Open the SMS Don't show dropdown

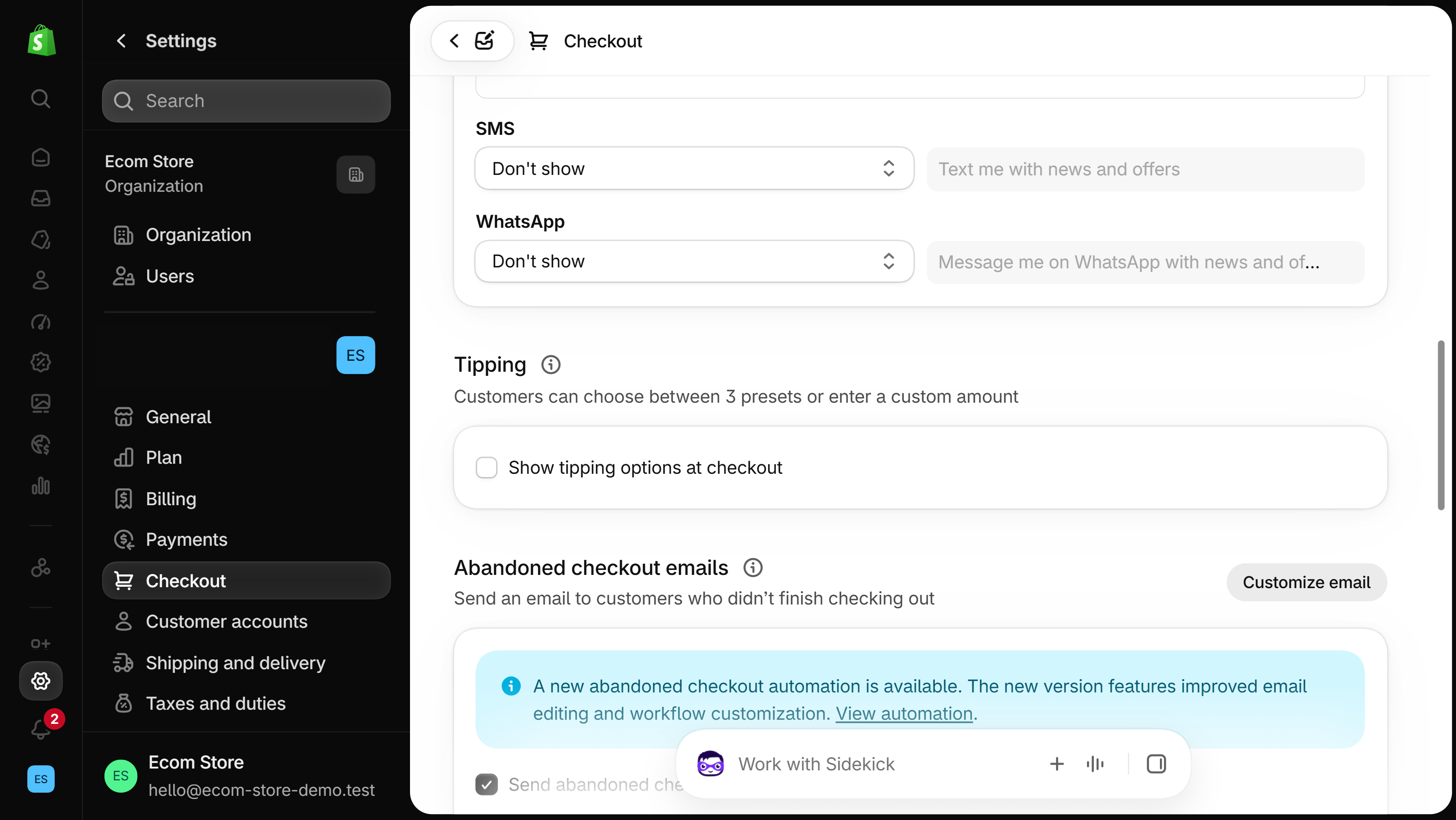(694, 169)
